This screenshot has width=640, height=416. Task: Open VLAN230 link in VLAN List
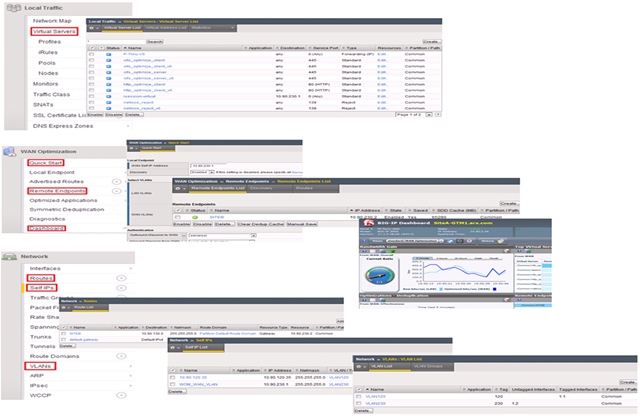376,404
